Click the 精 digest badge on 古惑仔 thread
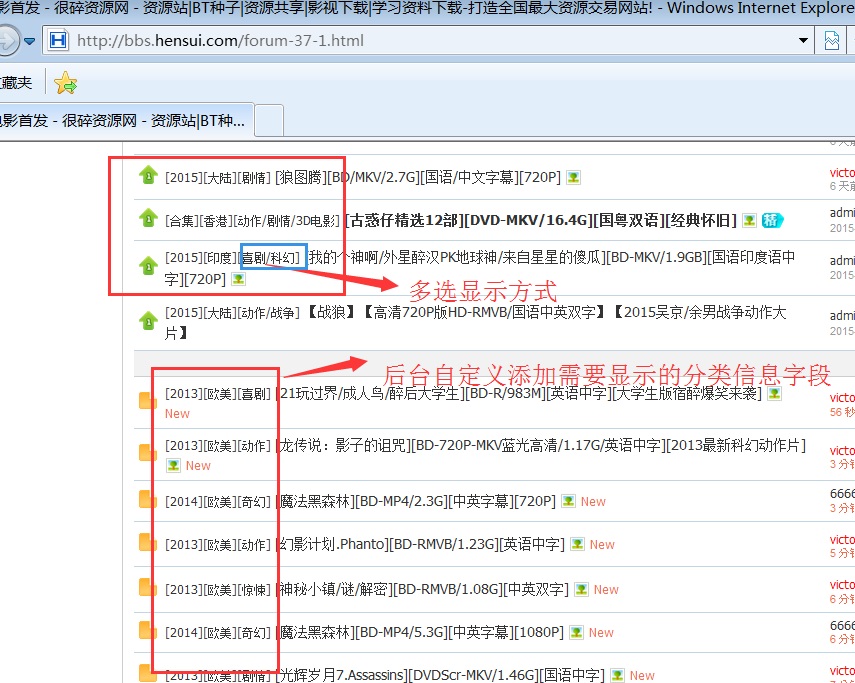 tap(772, 220)
